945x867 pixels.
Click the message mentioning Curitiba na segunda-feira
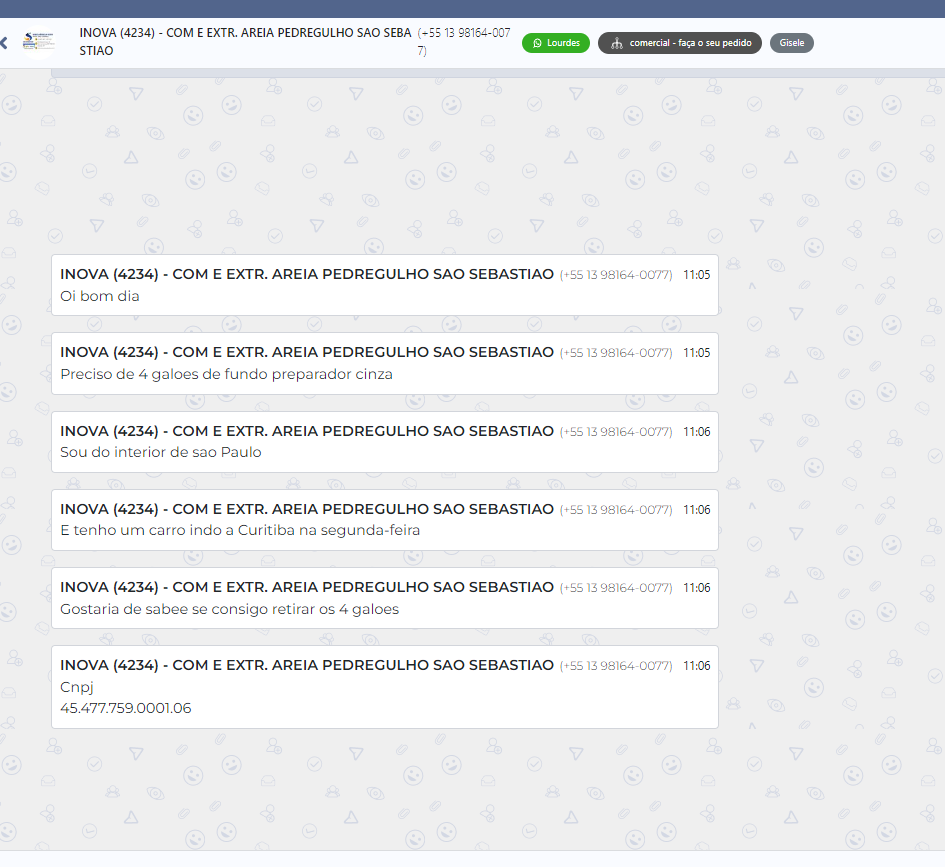[x=240, y=530]
